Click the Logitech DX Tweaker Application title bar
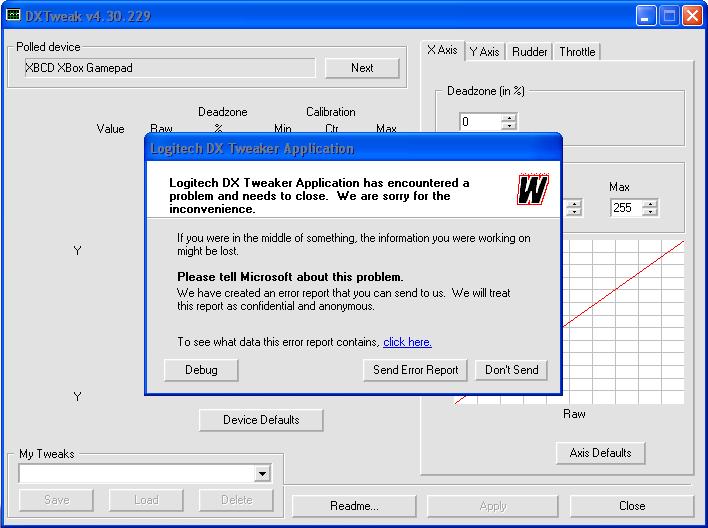 [354, 148]
